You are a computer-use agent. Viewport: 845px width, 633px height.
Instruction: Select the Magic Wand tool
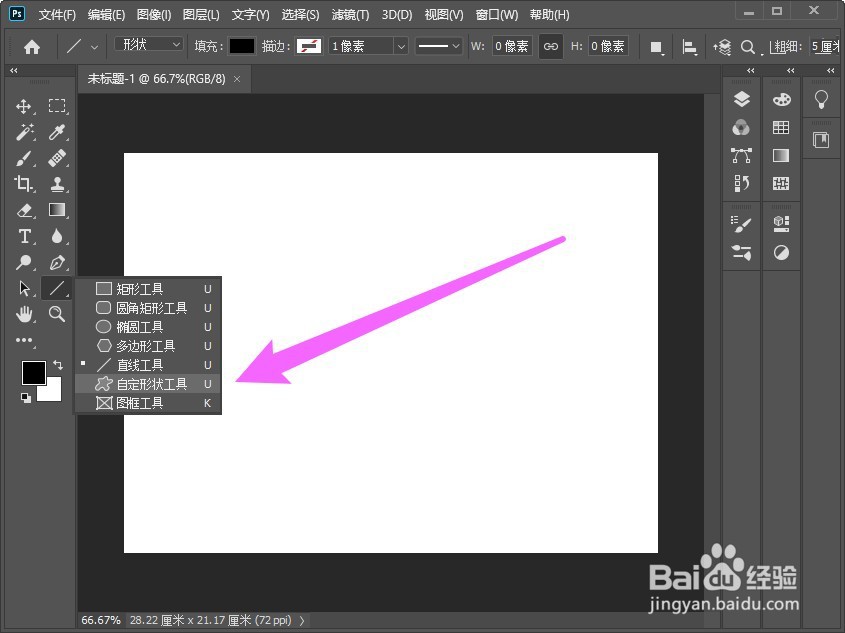[x=24, y=132]
